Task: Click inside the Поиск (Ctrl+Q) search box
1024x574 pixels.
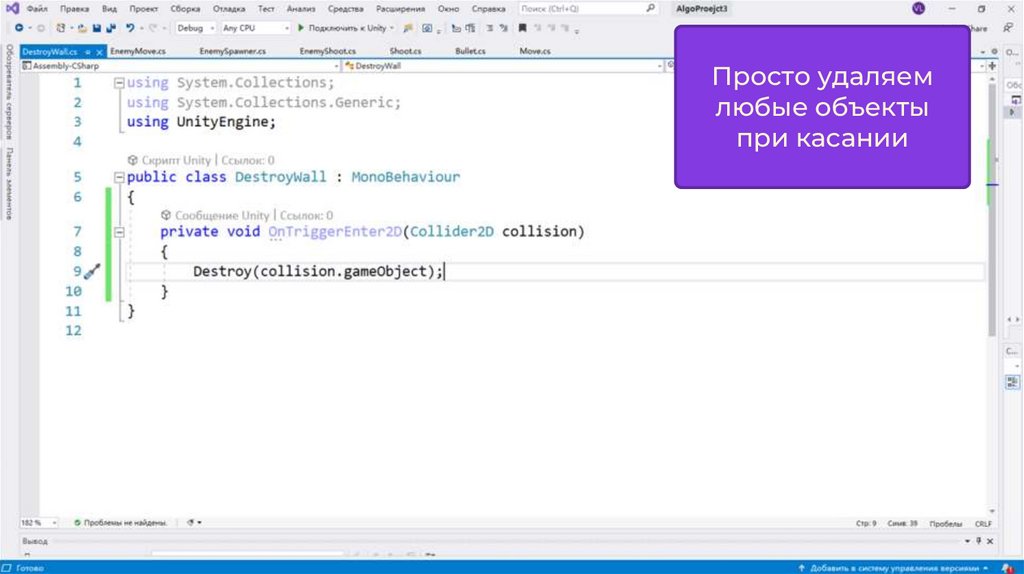Action: pyautogui.click(x=580, y=8)
